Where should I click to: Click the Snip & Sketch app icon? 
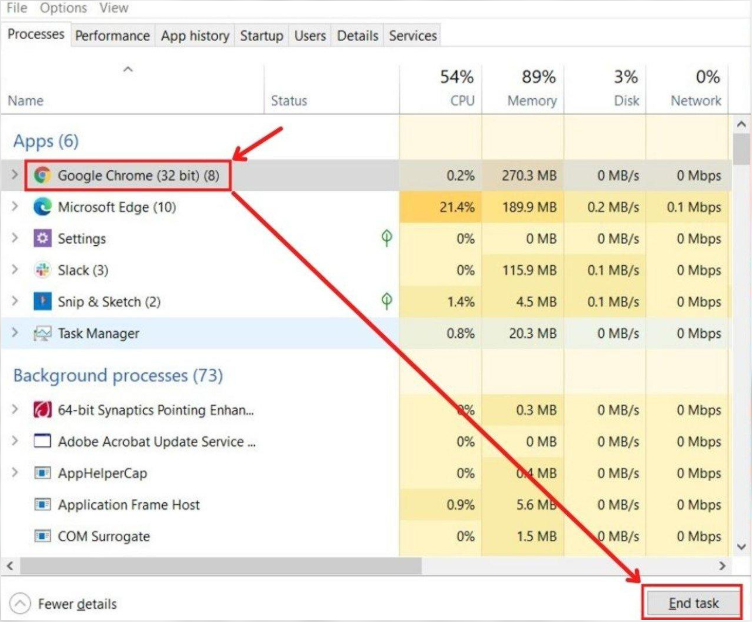(42, 302)
